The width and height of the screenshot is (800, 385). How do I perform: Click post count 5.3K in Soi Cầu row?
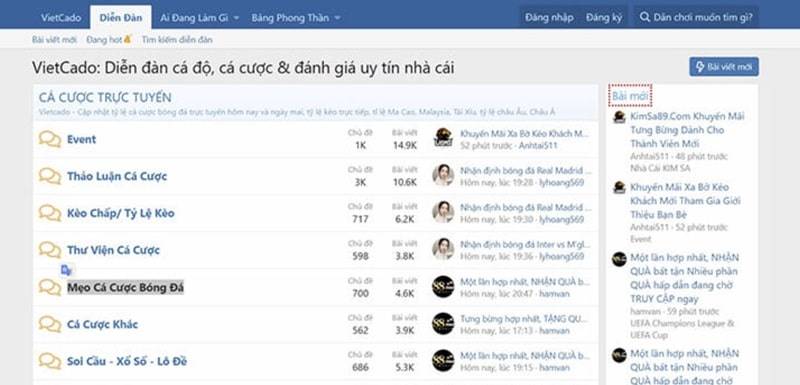[x=405, y=368]
